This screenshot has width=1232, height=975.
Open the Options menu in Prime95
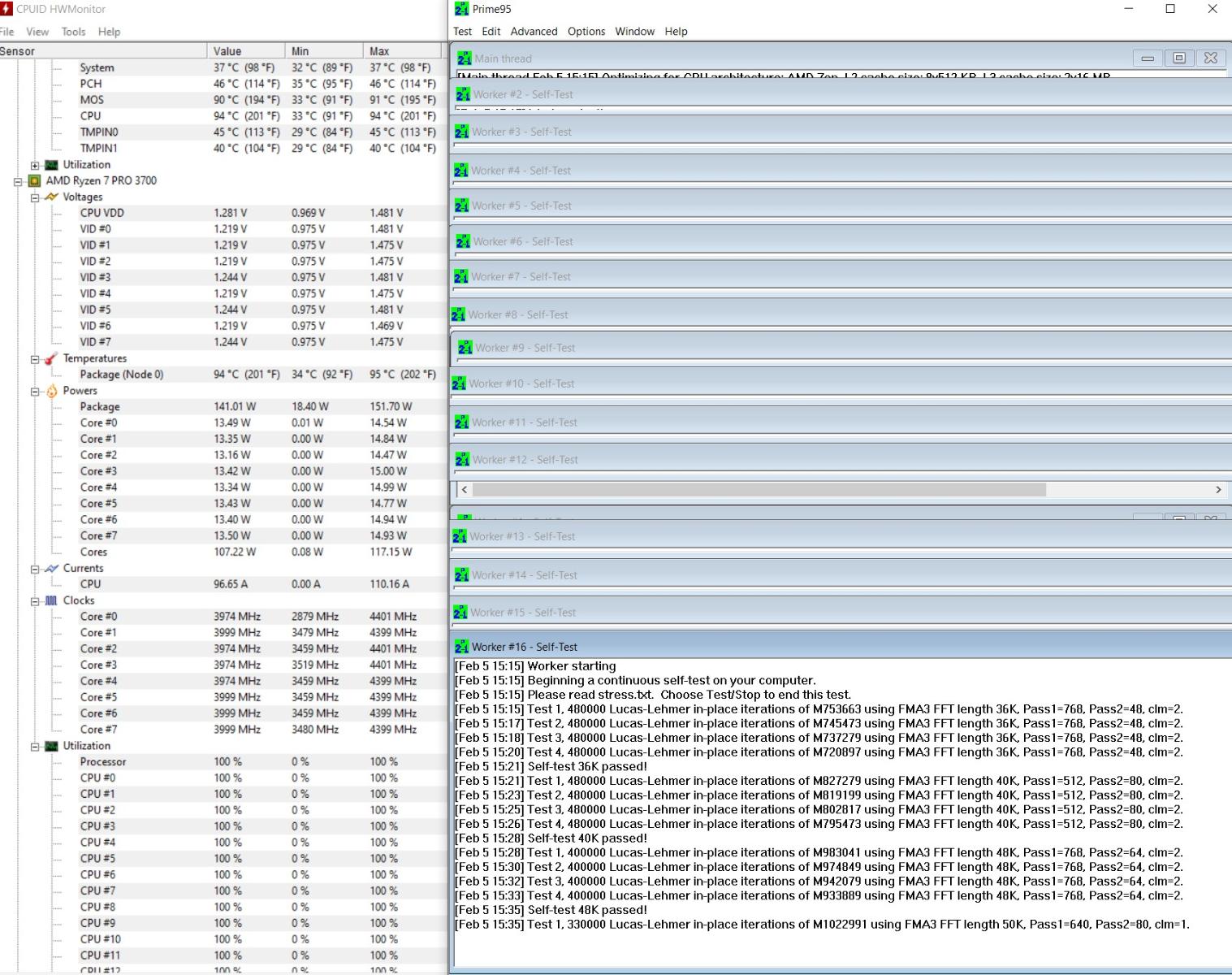[x=586, y=32]
